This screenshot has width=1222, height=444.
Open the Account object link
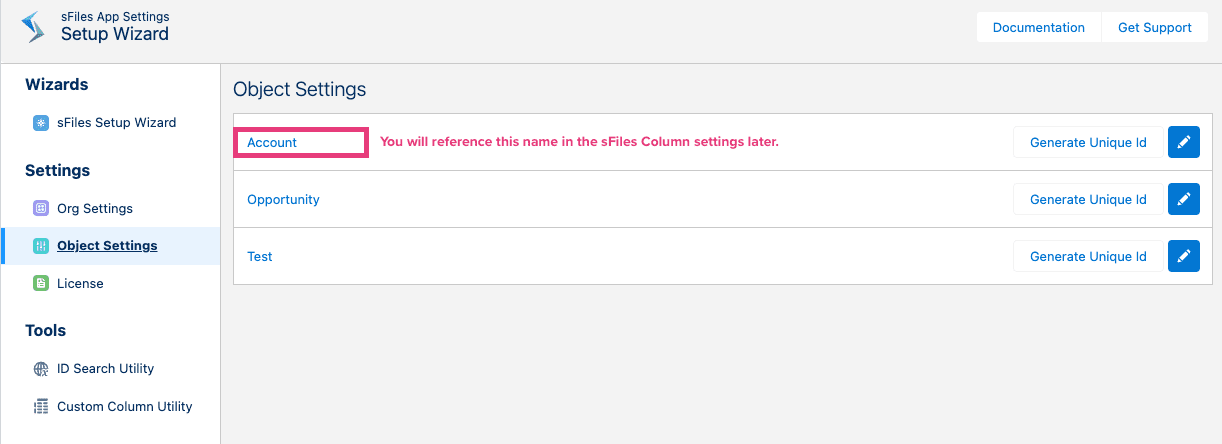coord(272,142)
